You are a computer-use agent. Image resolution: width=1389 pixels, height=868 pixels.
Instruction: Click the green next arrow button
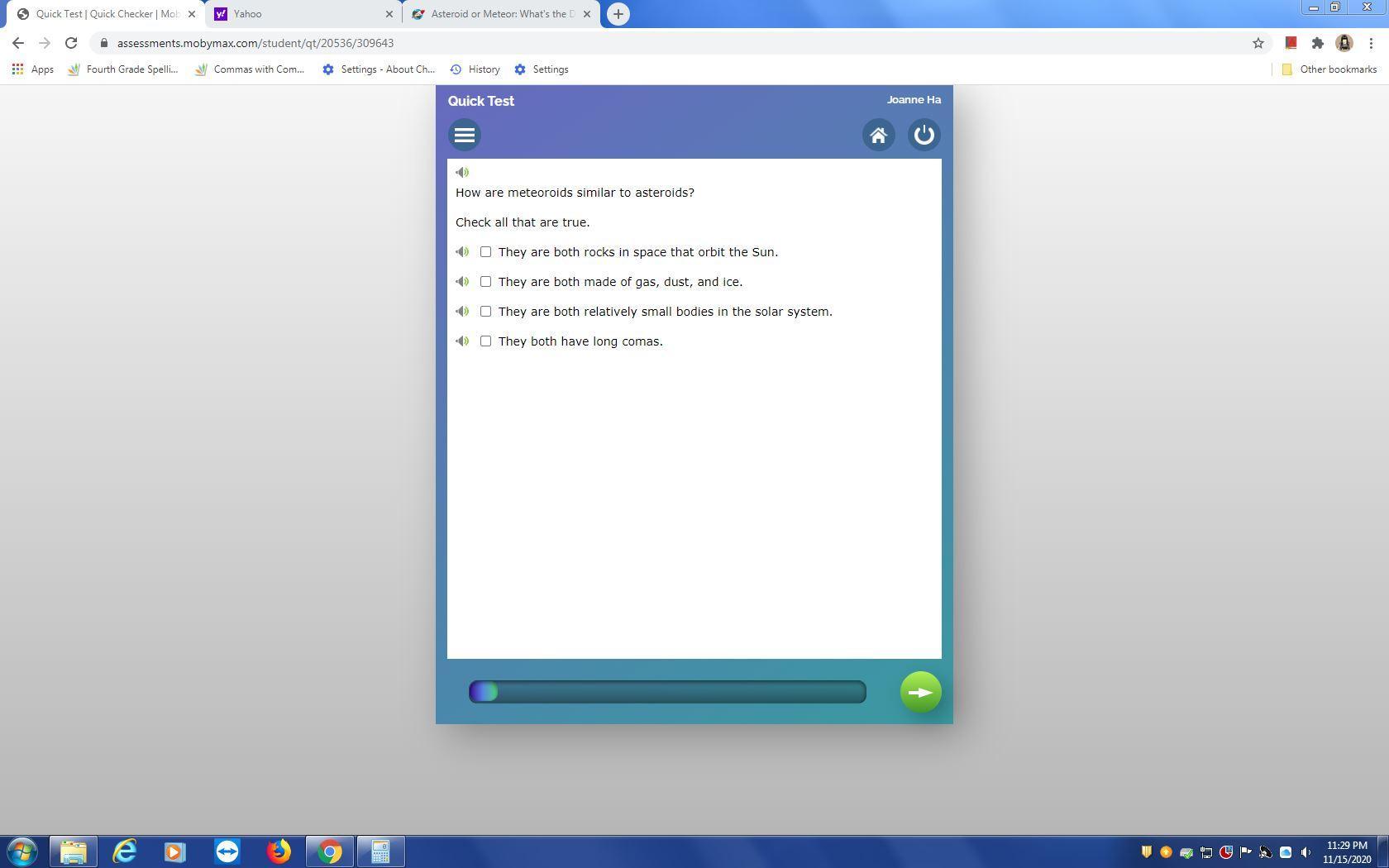coord(920,692)
